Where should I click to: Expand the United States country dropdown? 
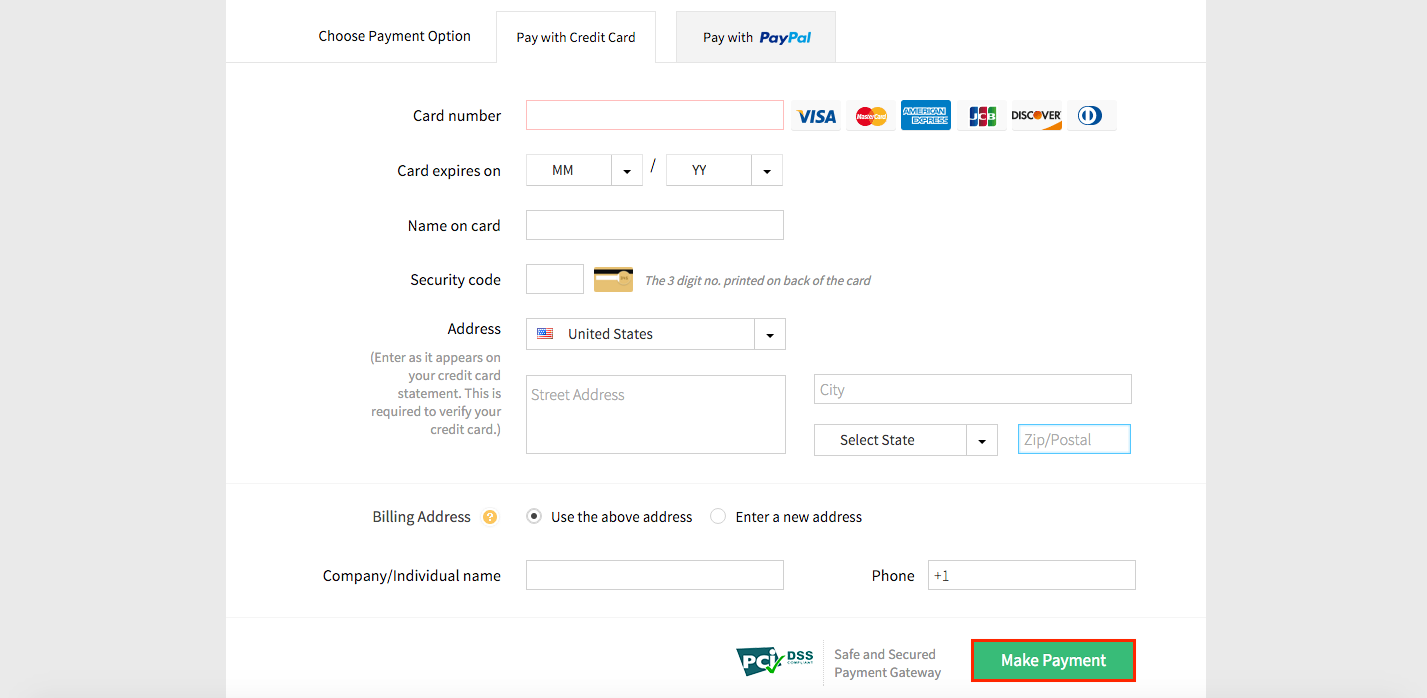(x=769, y=333)
